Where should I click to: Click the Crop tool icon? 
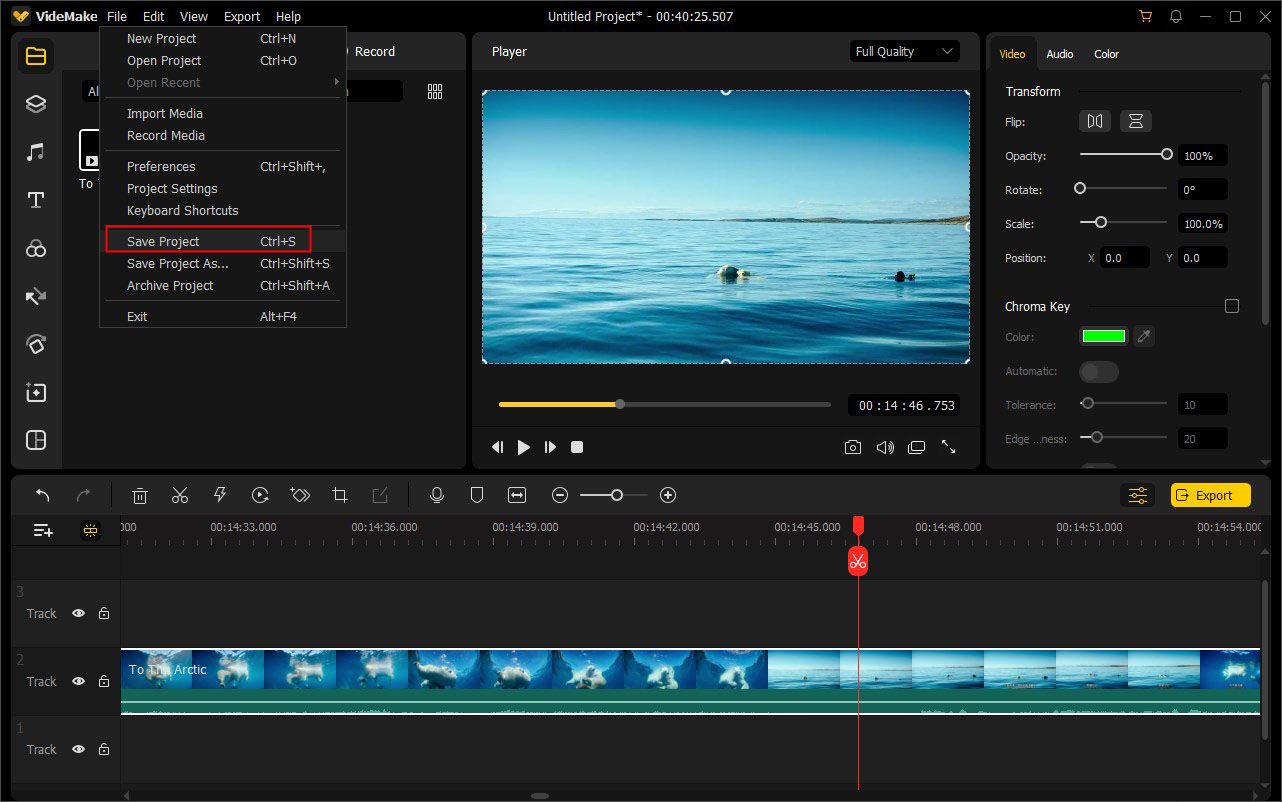point(340,495)
